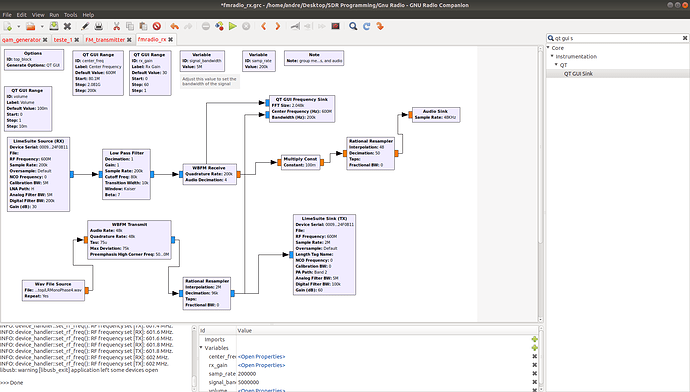Create a new flow graph
Screen dimensions: 690x392
(7, 26)
